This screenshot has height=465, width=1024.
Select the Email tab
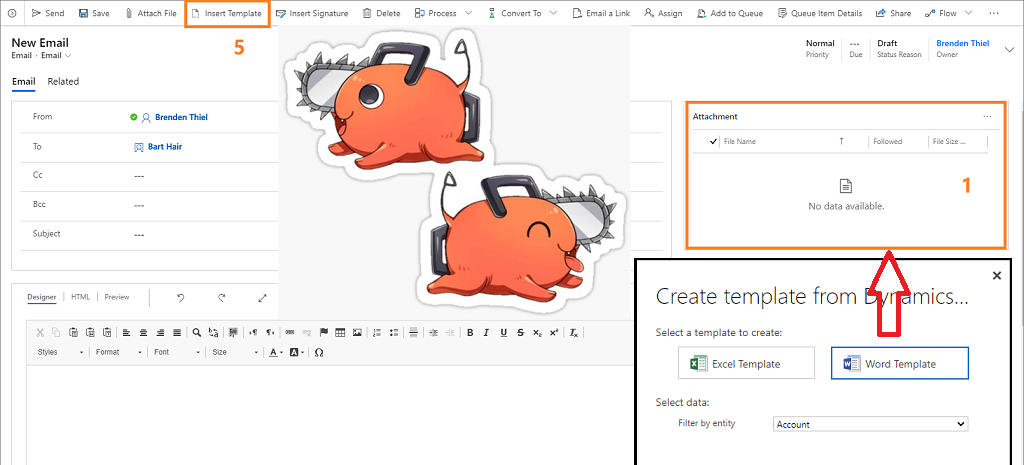(24, 82)
